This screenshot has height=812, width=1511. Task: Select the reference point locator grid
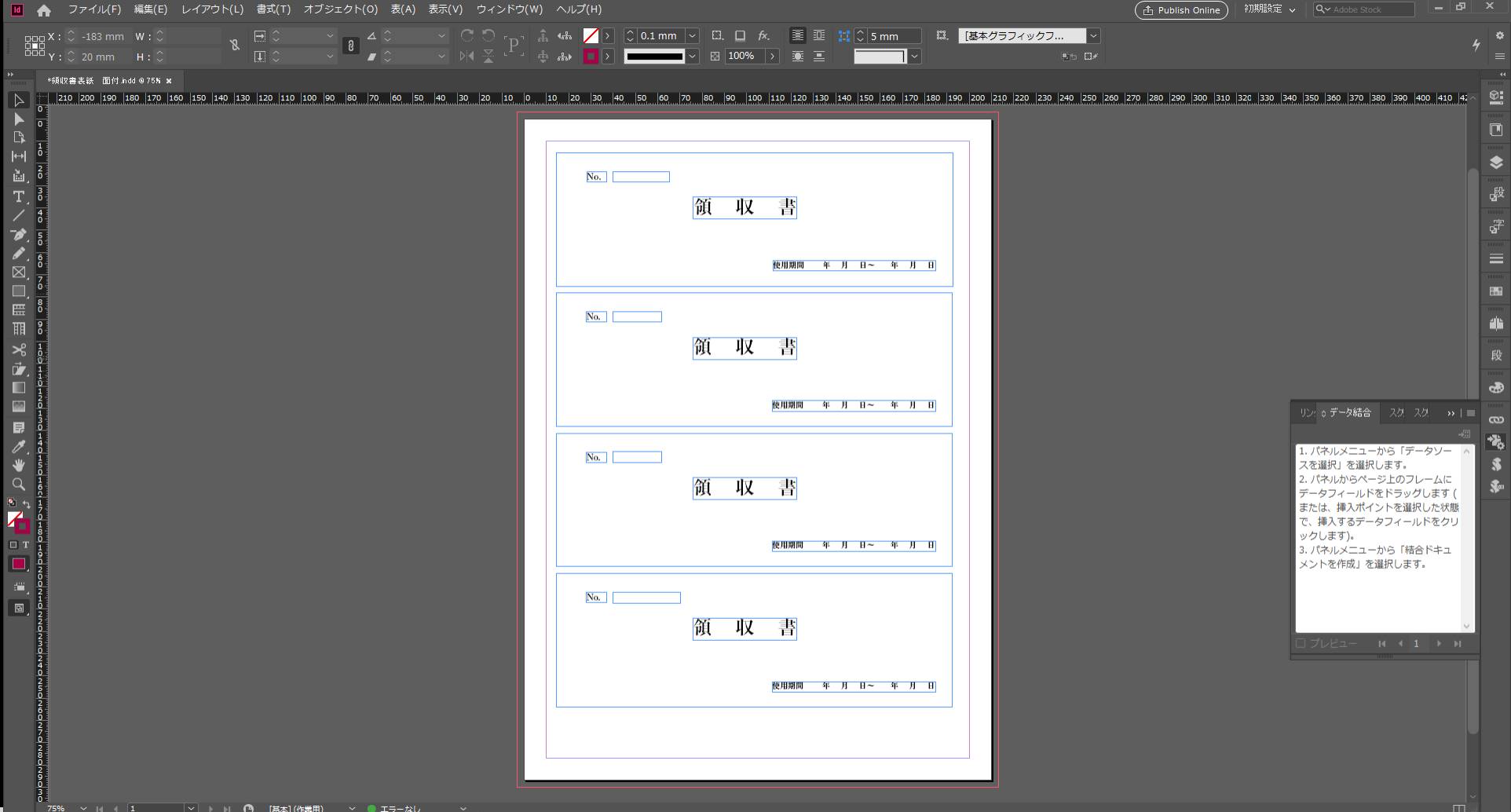[35, 46]
